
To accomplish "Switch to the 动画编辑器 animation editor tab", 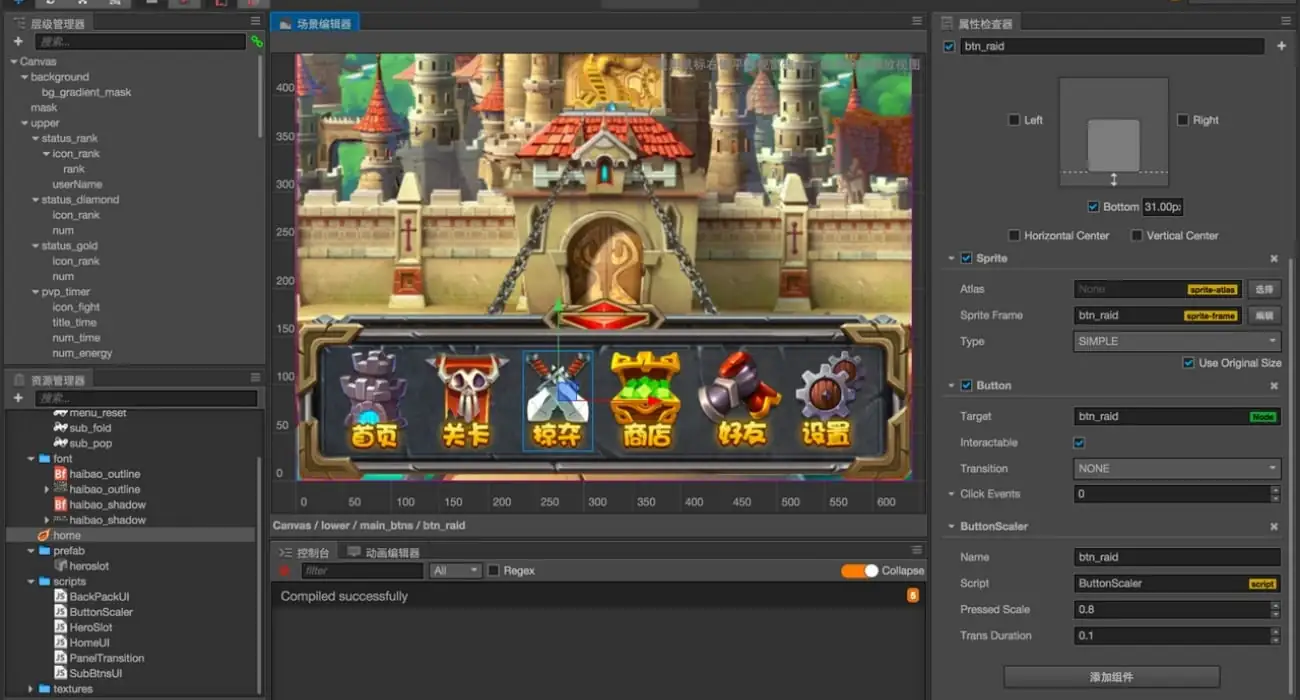I will (383, 552).
